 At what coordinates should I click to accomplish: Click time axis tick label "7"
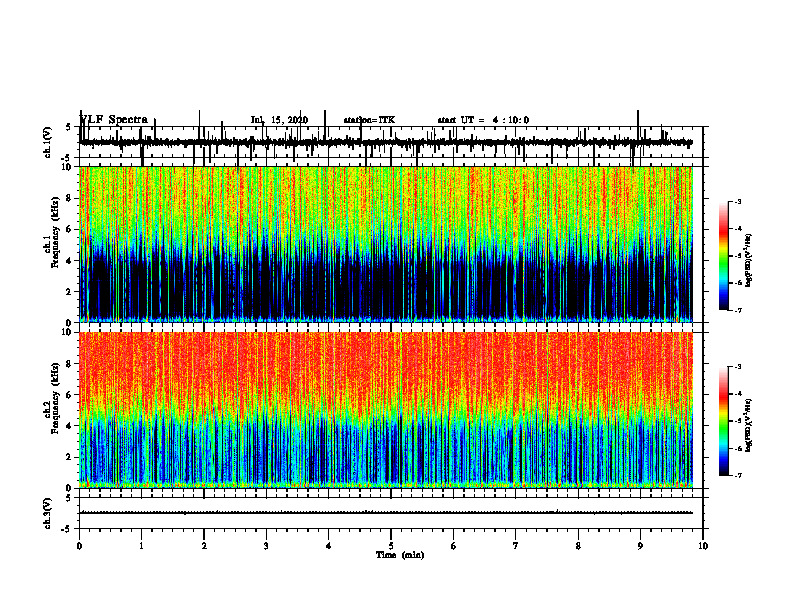point(516,546)
